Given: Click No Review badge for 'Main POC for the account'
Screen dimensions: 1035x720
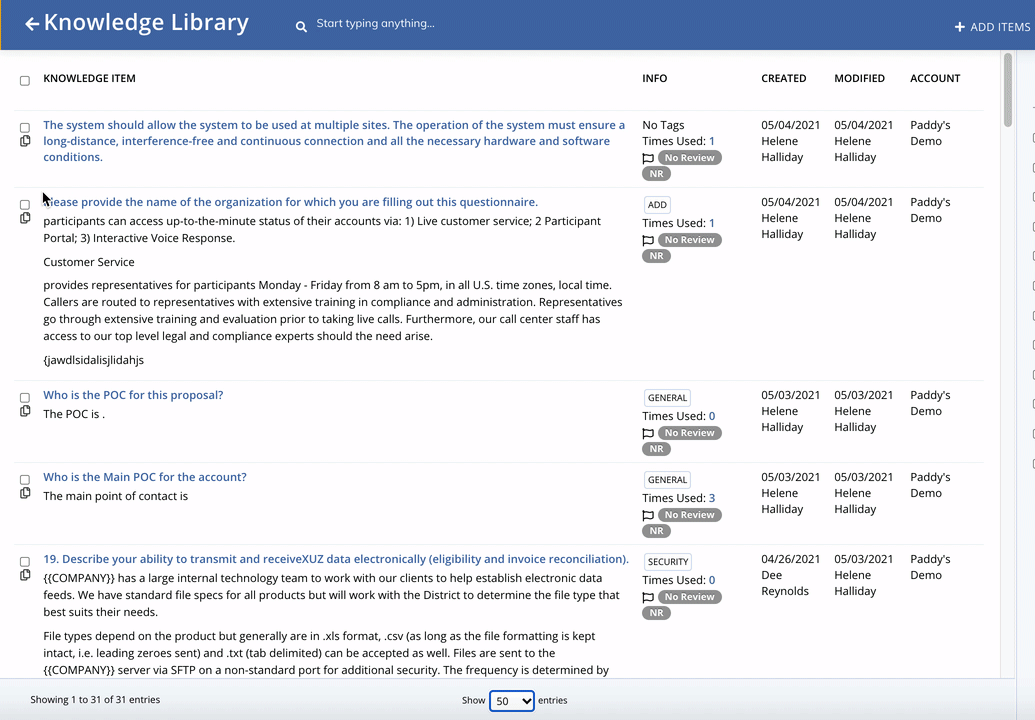Looking at the screenshot, I should (x=689, y=515).
